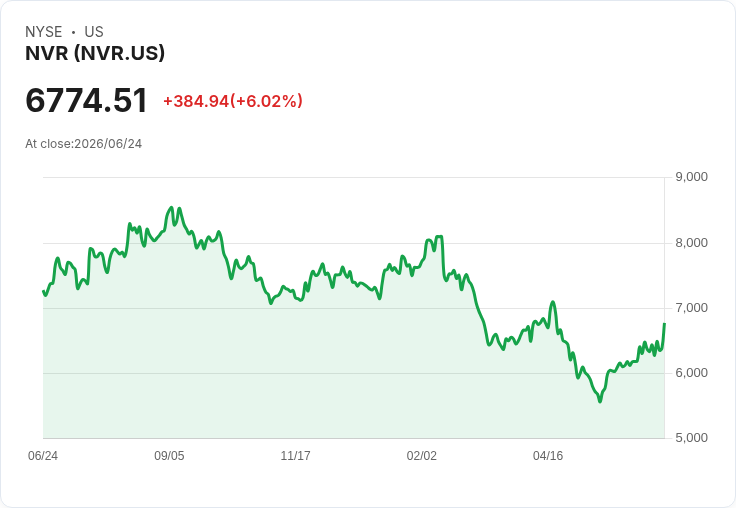
Task: Click the 5,000 y-axis label
Action: click(691, 438)
